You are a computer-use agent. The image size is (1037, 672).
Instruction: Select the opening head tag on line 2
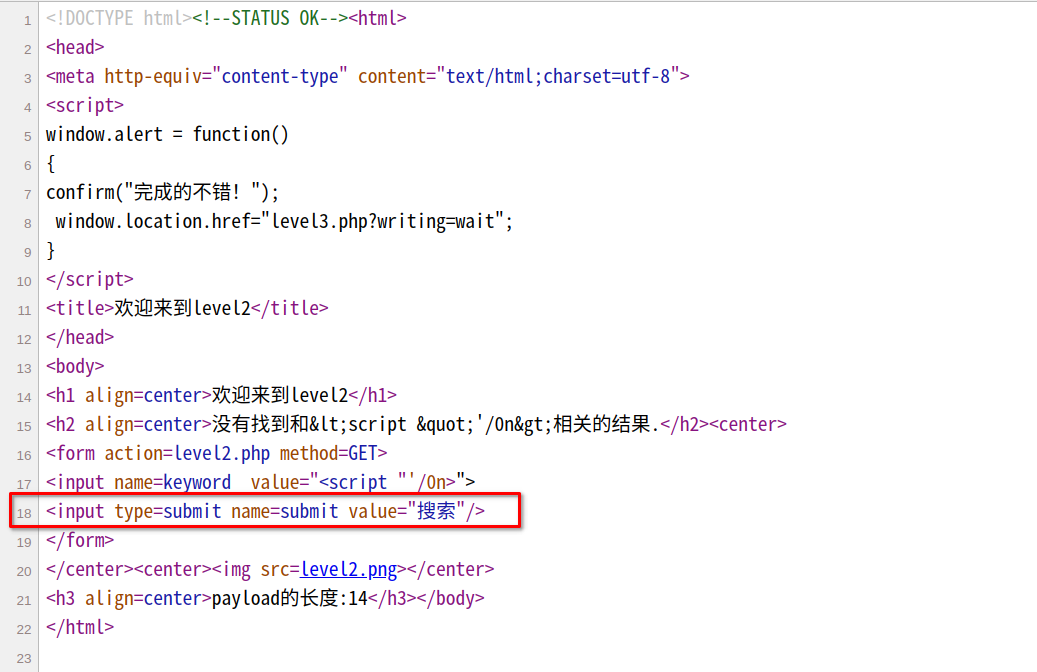click(75, 47)
